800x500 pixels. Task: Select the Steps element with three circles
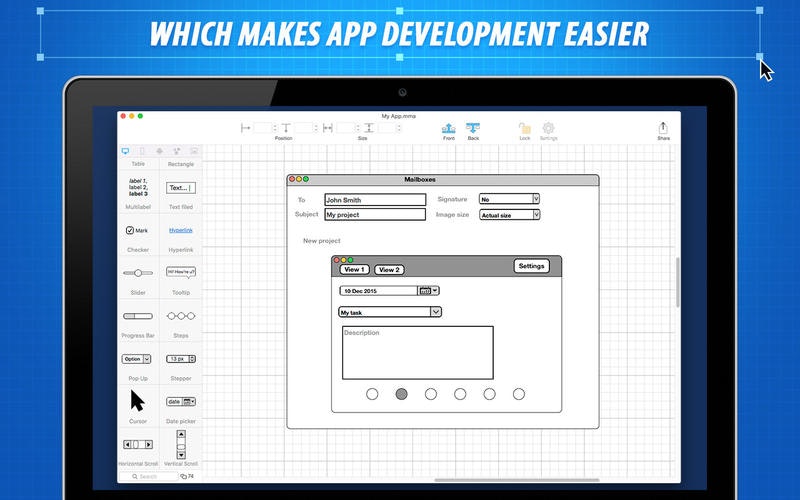pos(181,316)
